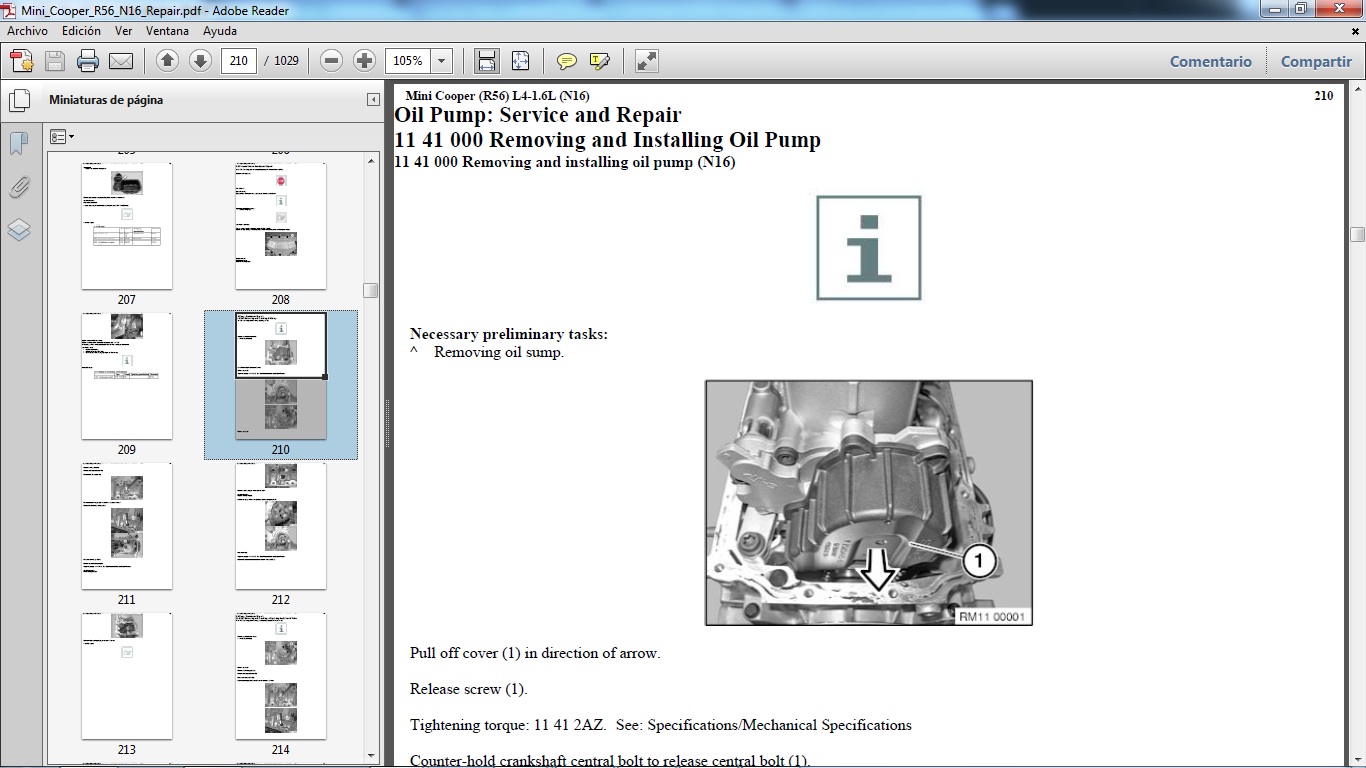Select the page 209 thumbnail
The image size is (1366, 768).
[x=127, y=376]
